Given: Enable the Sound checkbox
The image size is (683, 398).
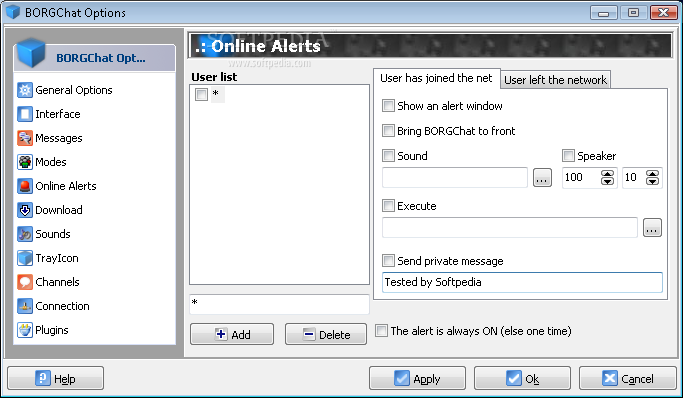Looking at the screenshot, I should (388, 155).
